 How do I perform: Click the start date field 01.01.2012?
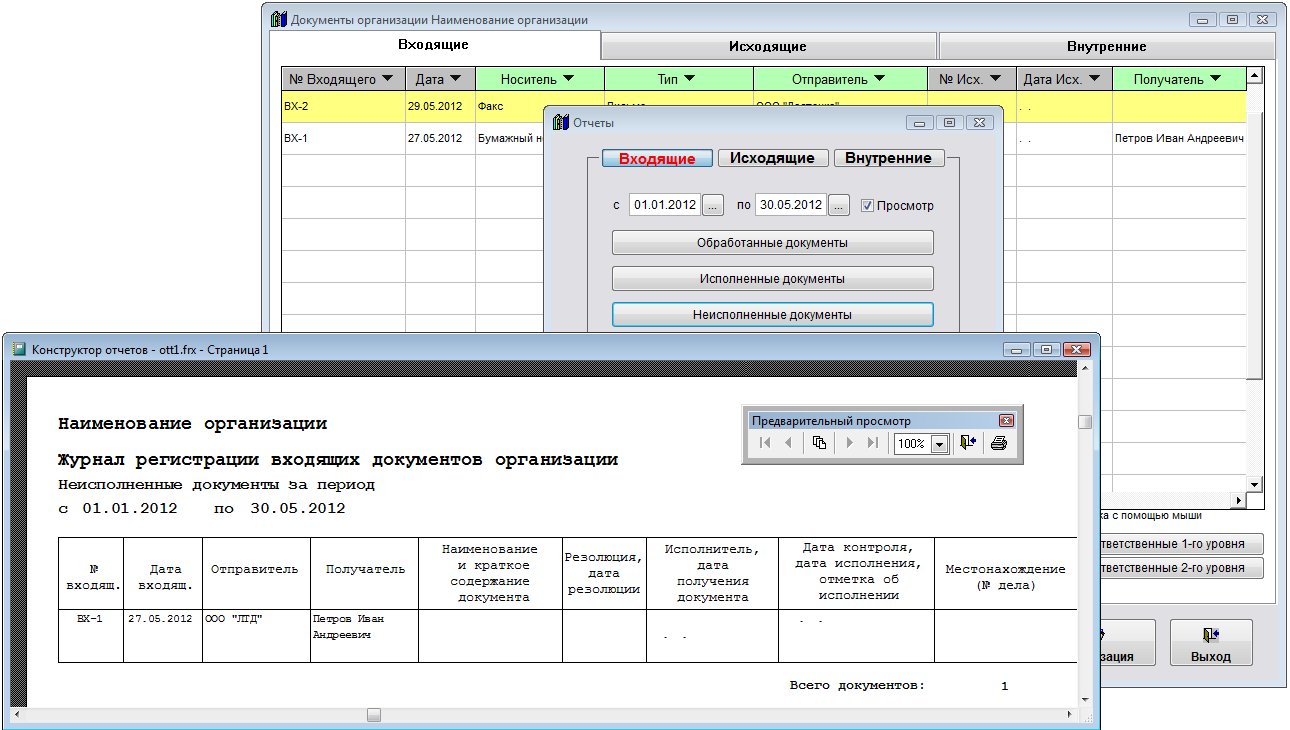click(x=664, y=205)
